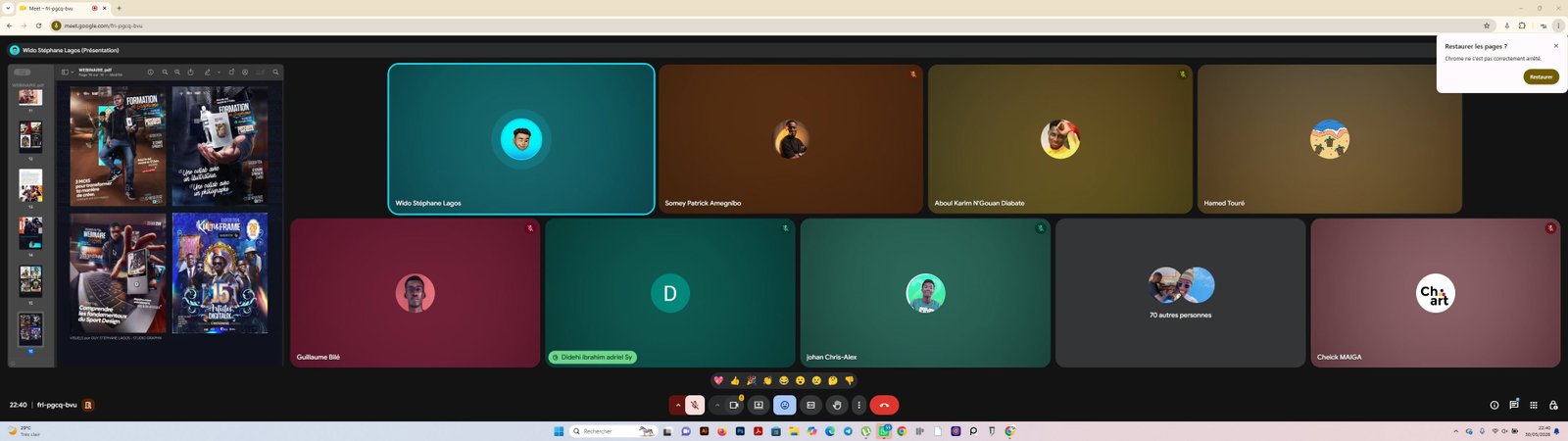Open Firefox from taskbar
1568x441 pixels.
coord(722,431)
